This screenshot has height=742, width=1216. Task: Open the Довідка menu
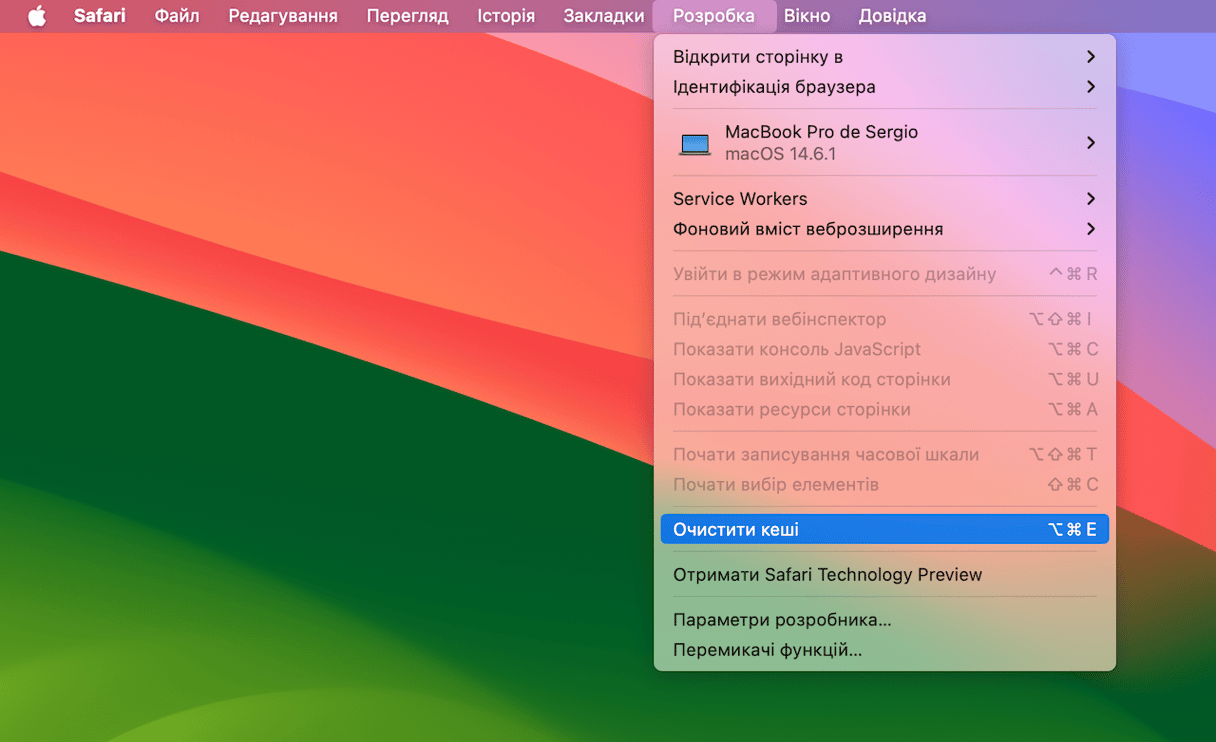click(x=892, y=16)
